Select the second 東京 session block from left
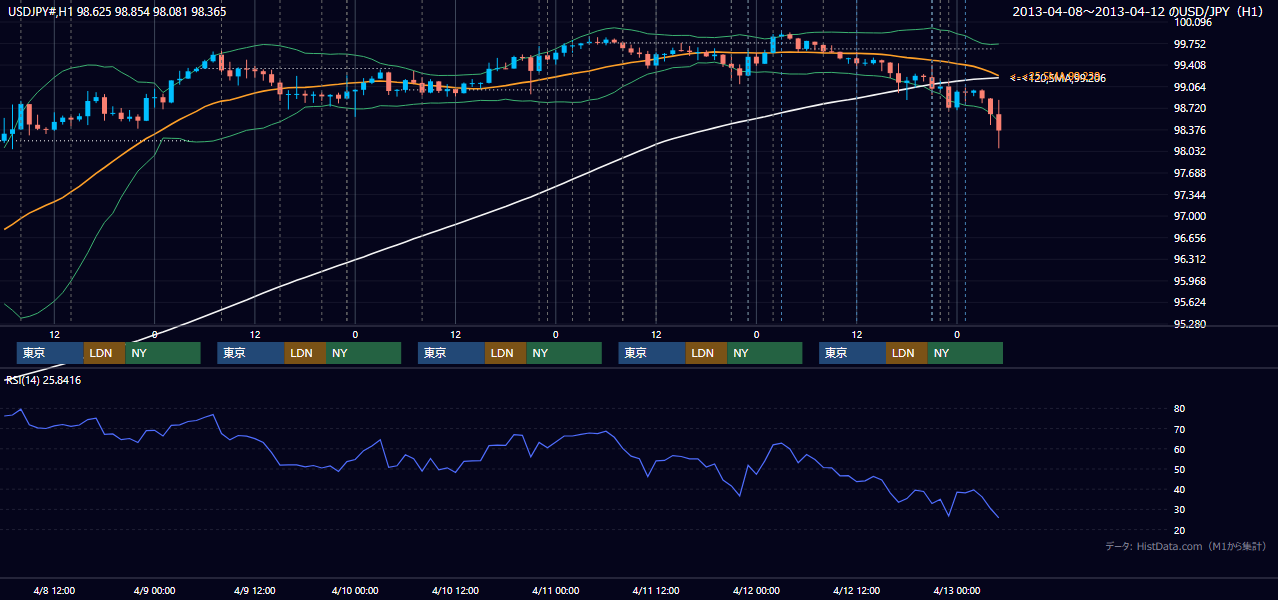The height and width of the screenshot is (600, 1278). 251,353
